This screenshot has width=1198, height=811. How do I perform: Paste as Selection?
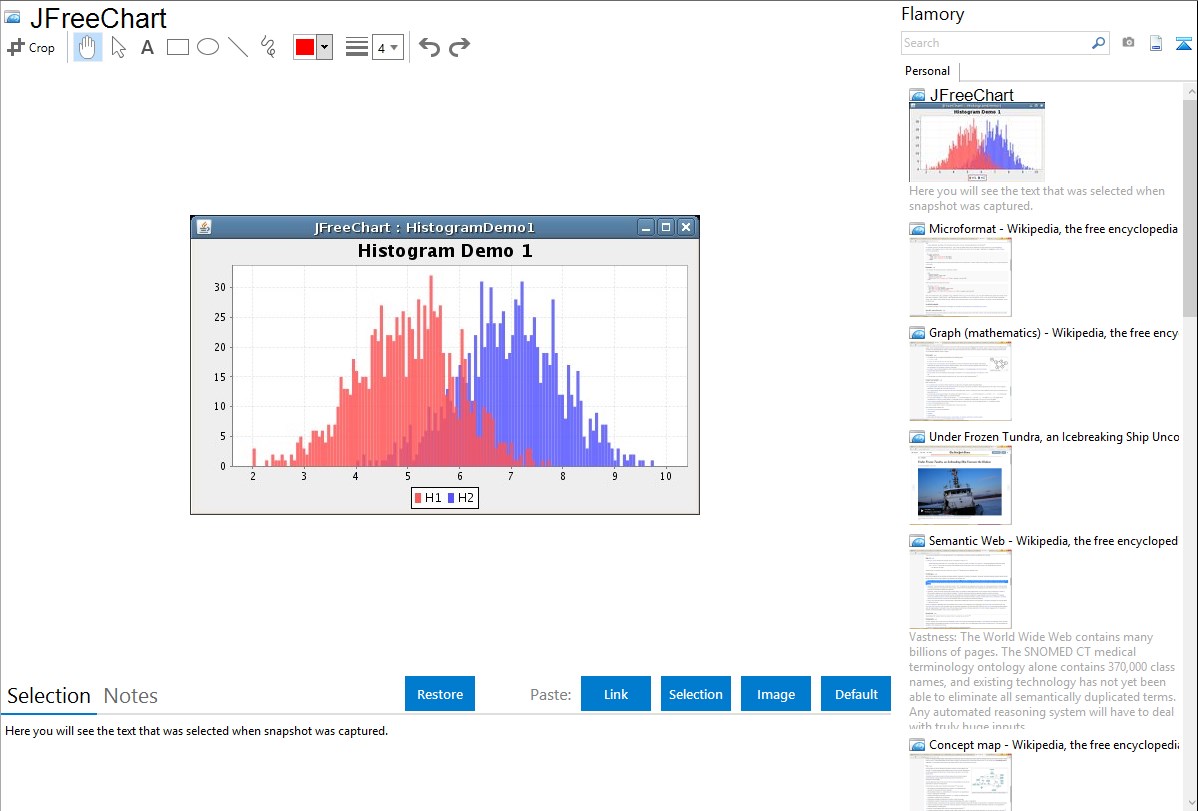(695, 694)
